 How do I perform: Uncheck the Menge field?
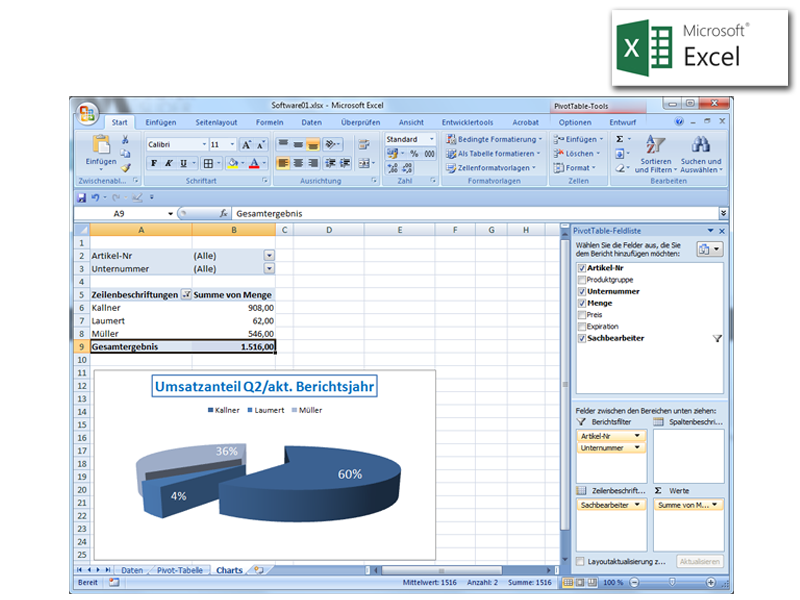point(582,303)
